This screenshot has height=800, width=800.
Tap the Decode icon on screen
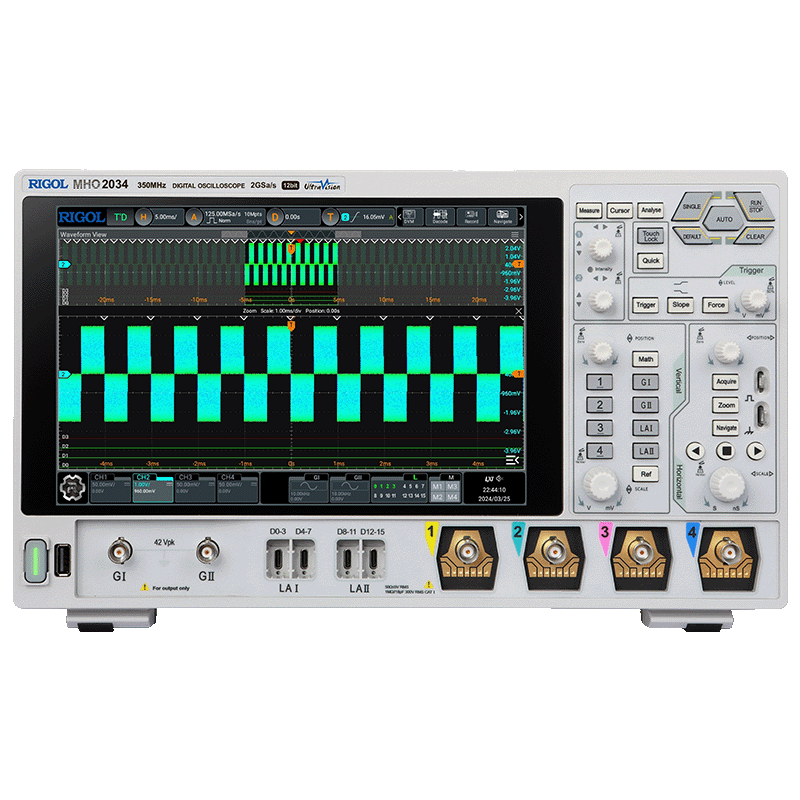(440, 216)
